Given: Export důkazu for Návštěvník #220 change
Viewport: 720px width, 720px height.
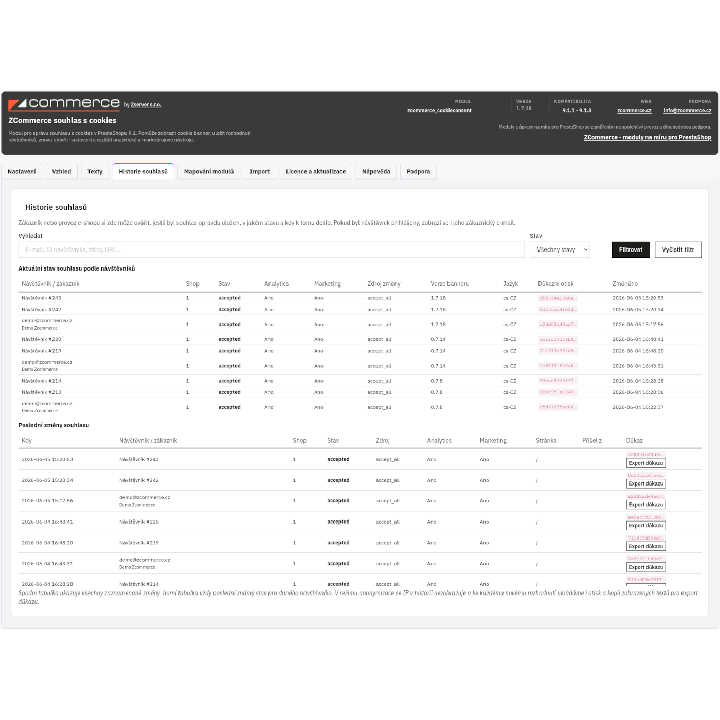Looking at the screenshot, I should pyautogui.click(x=646, y=525).
